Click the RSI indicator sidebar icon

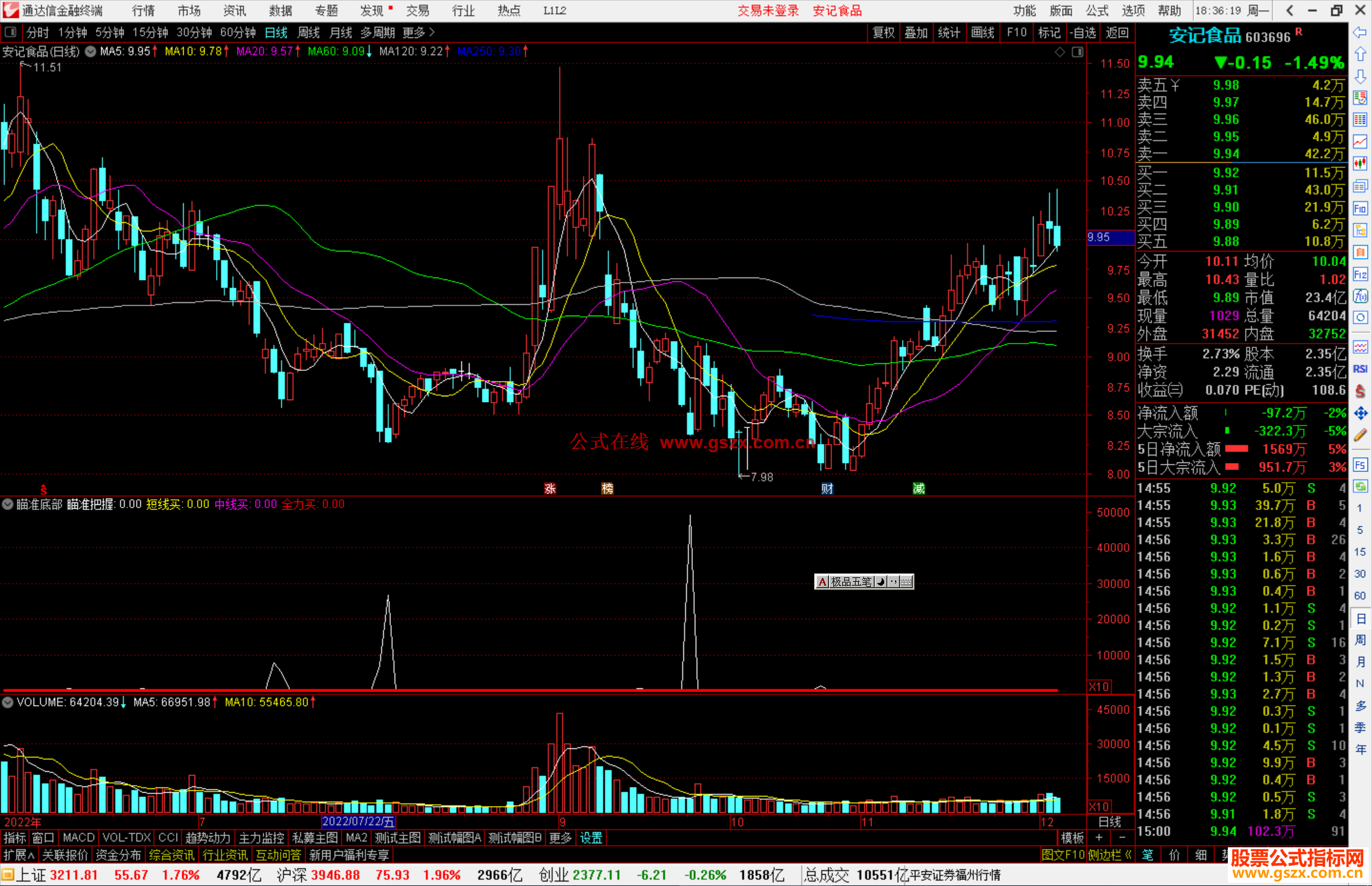[1360, 369]
